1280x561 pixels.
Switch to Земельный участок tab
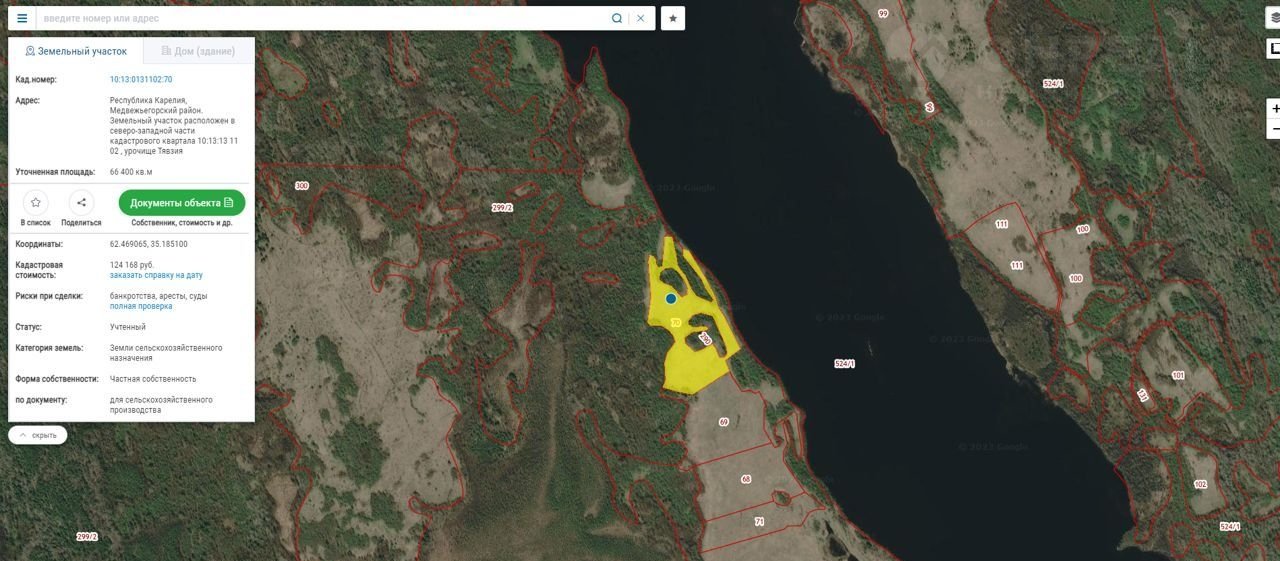tap(76, 51)
